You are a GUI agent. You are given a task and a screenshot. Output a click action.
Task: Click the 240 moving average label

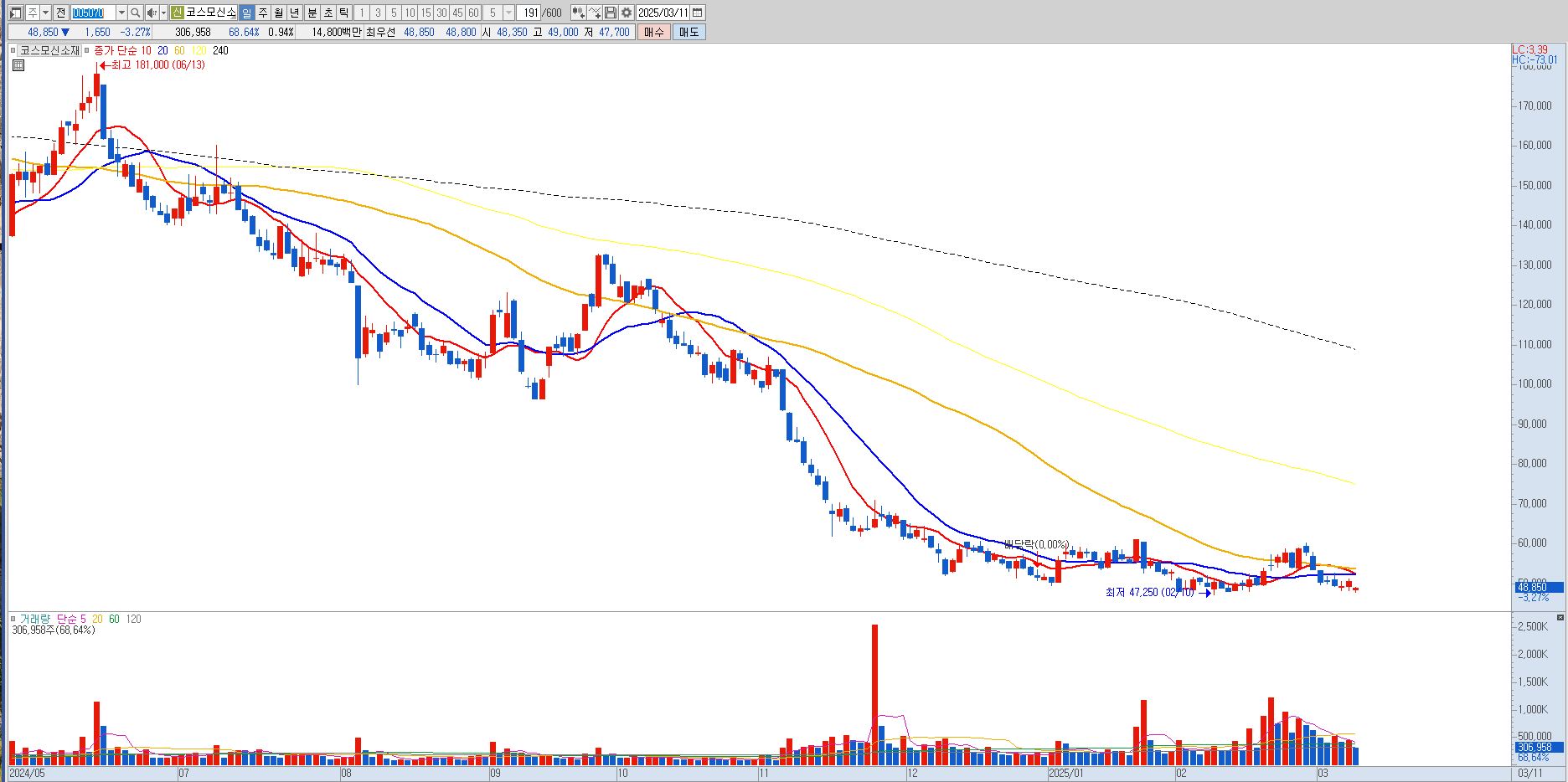tap(220, 50)
